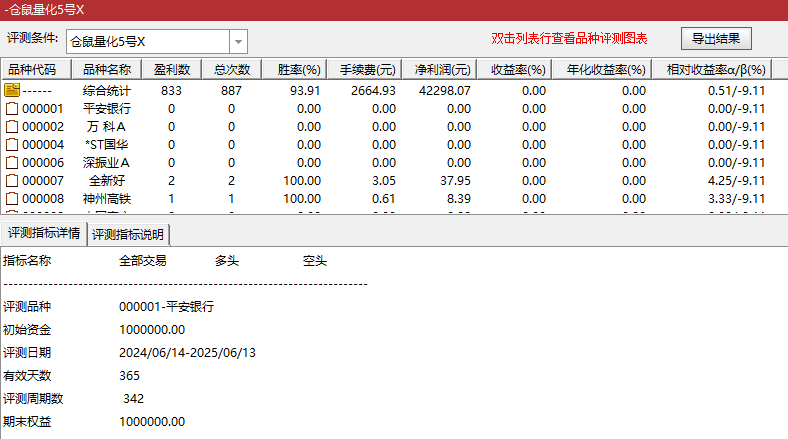
Task: Sort by the 总次数 column header
Action: point(232,69)
